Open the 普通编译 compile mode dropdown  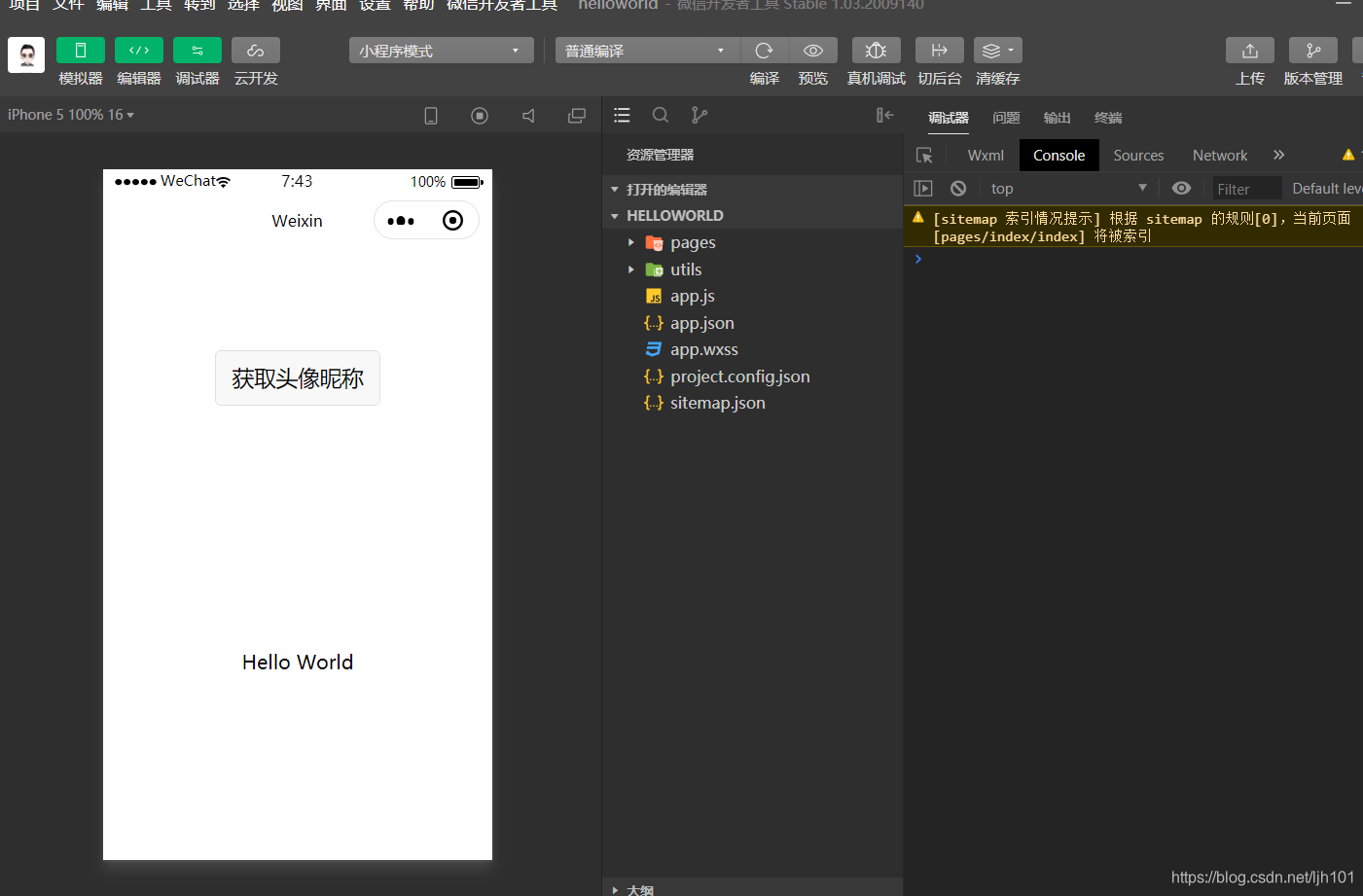coord(648,51)
